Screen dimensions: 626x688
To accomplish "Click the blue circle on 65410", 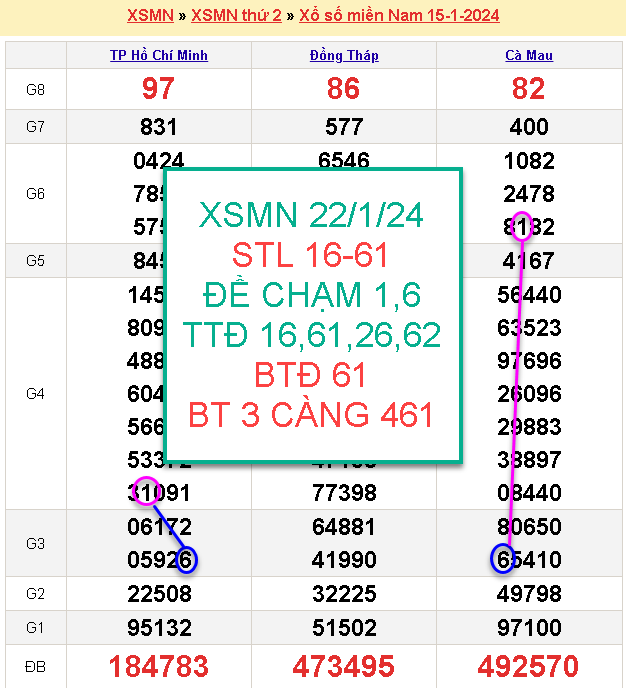I will (505, 559).
